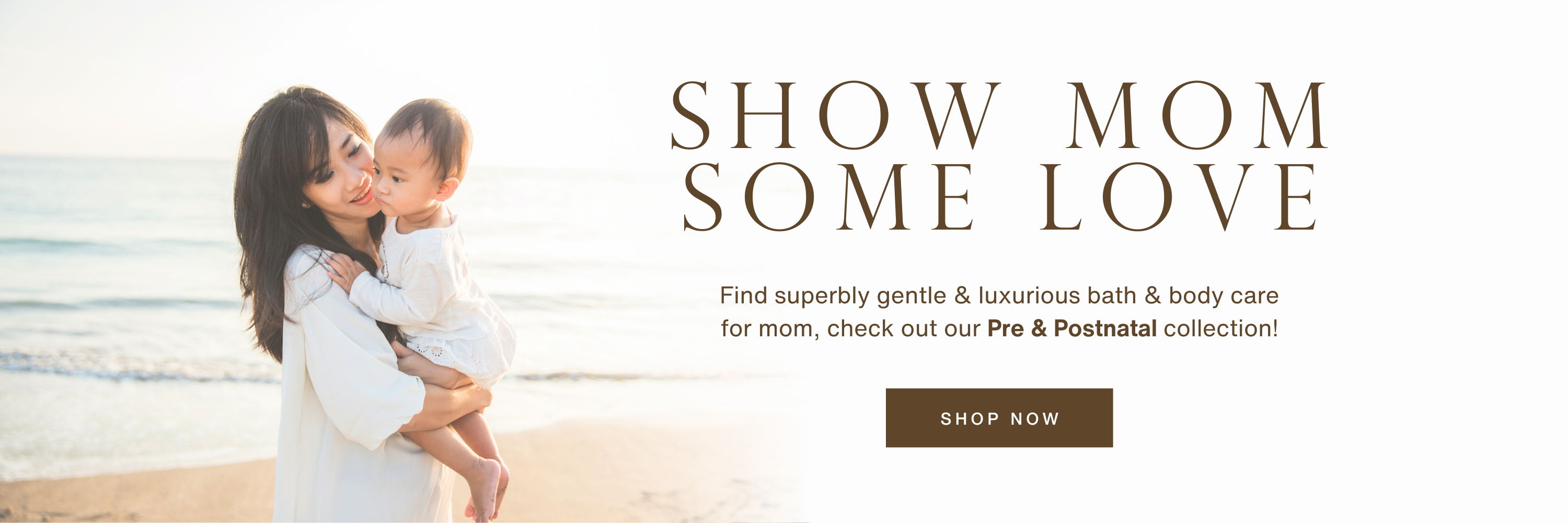The image size is (1568, 523).
Task: Click the word SOME in the headline
Action: (828, 197)
